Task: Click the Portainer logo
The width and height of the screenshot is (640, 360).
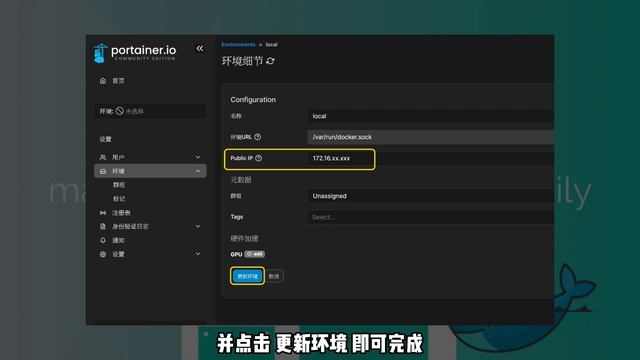Action: click(135, 53)
